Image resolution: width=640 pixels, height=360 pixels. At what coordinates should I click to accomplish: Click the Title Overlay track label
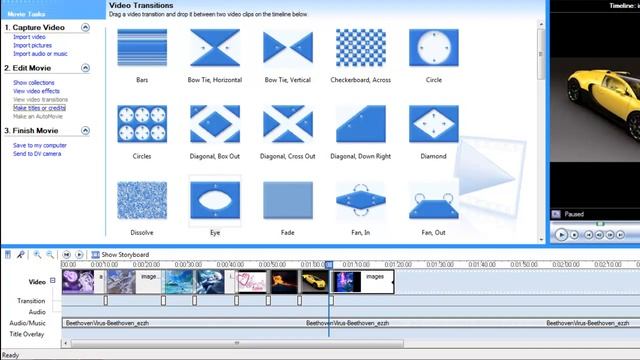click(27, 334)
